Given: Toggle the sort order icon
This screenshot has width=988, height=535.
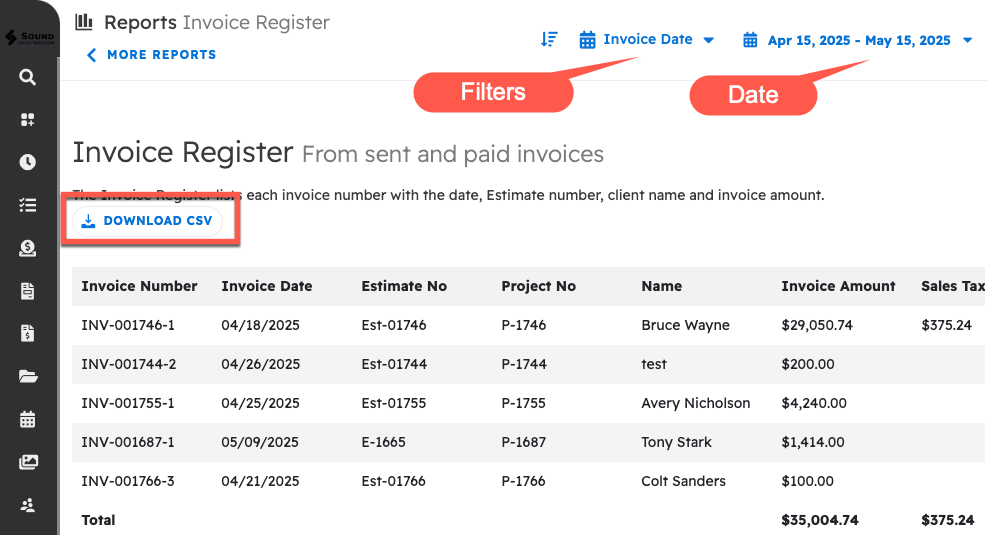Looking at the screenshot, I should 549,40.
